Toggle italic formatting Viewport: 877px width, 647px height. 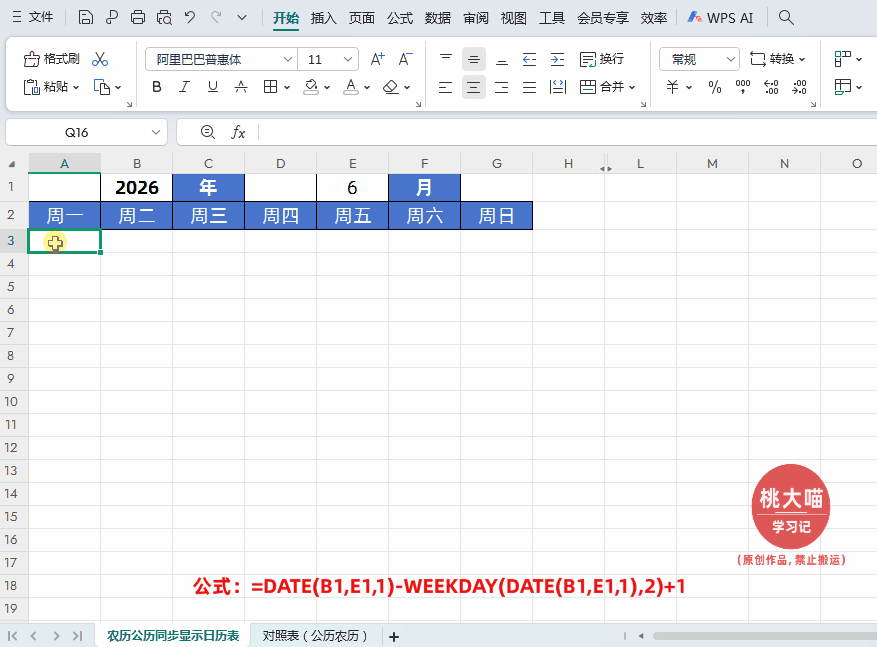pyautogui.click(x=184, y=87)
